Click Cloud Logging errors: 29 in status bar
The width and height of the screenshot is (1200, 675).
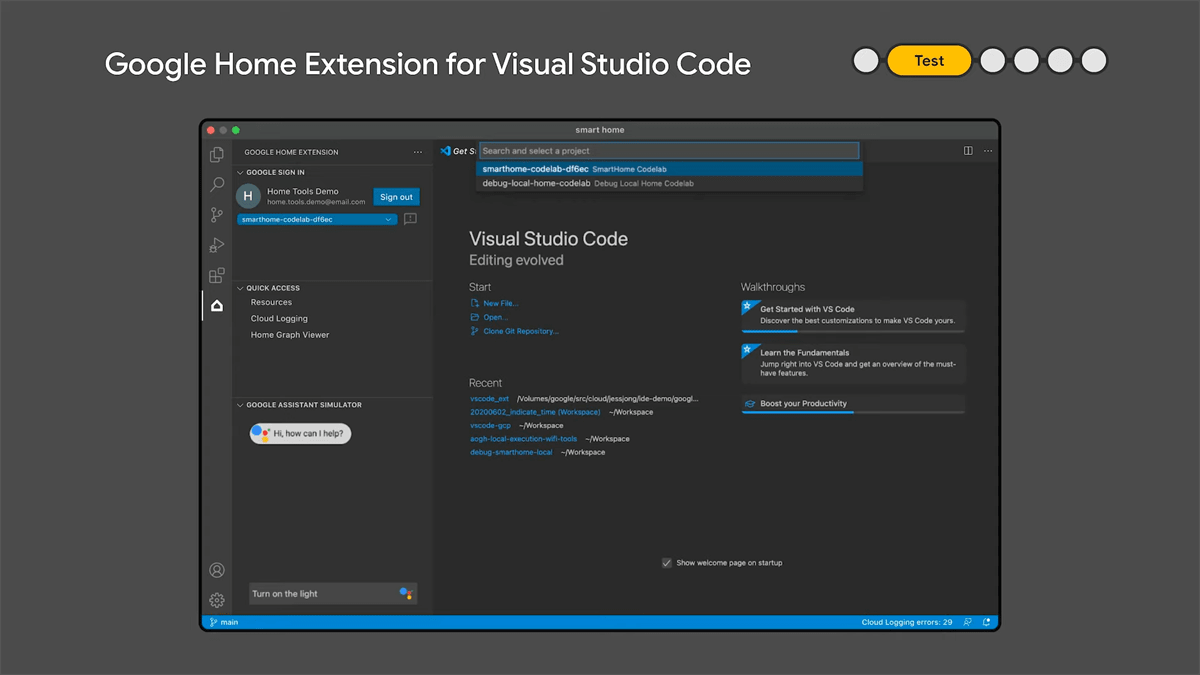(907, 622)
